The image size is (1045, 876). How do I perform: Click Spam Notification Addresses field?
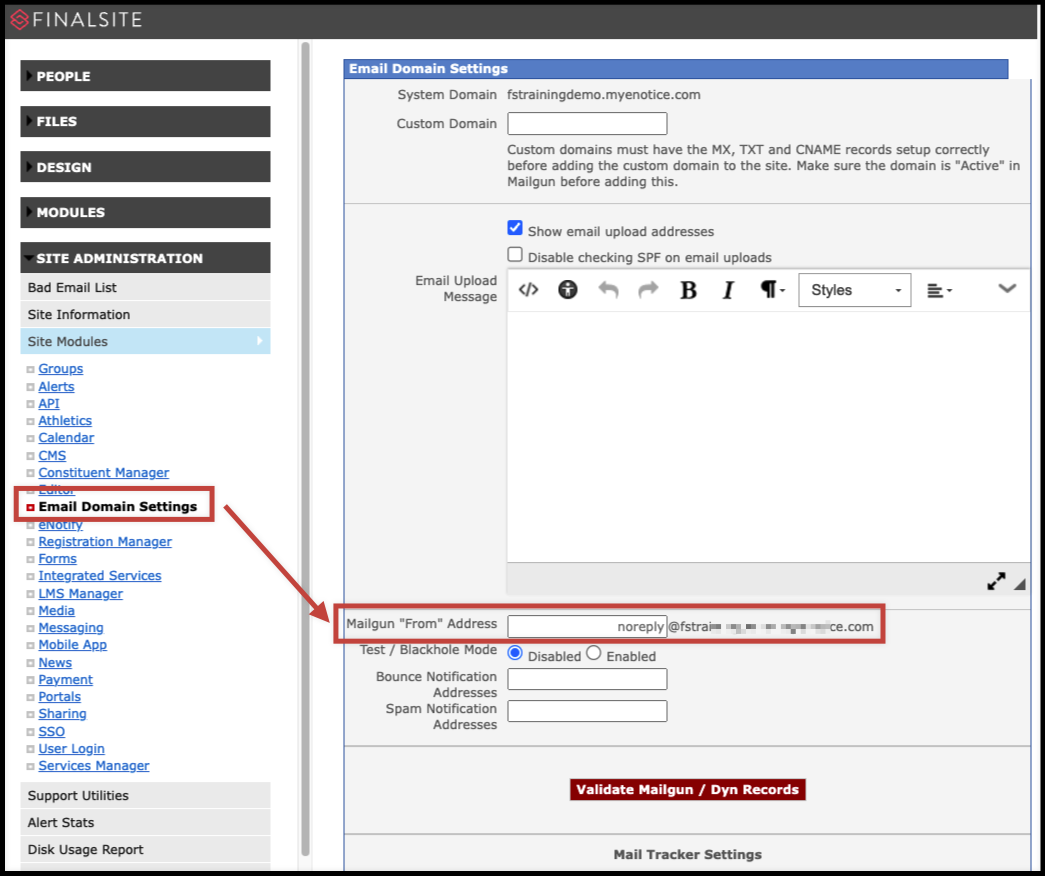coord(587,711)
